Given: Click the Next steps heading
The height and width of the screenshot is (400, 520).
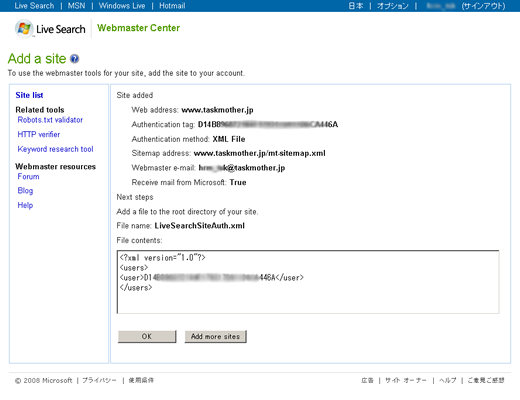Looking at the screenshot, I should [x=135, y=197].
